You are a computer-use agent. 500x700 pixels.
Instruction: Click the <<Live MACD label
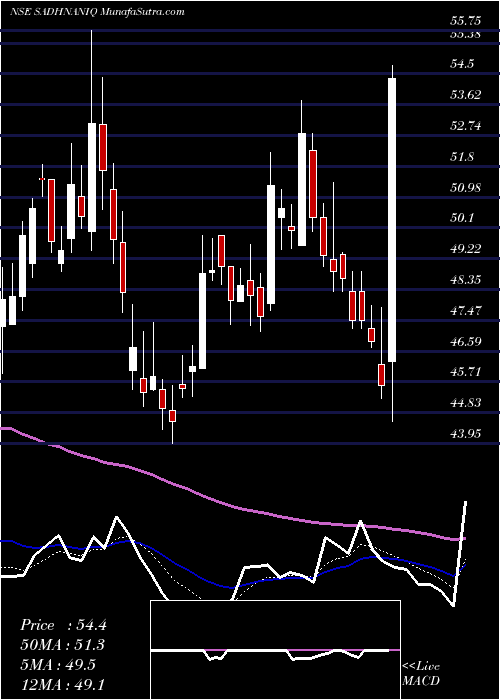click(421, 674)
